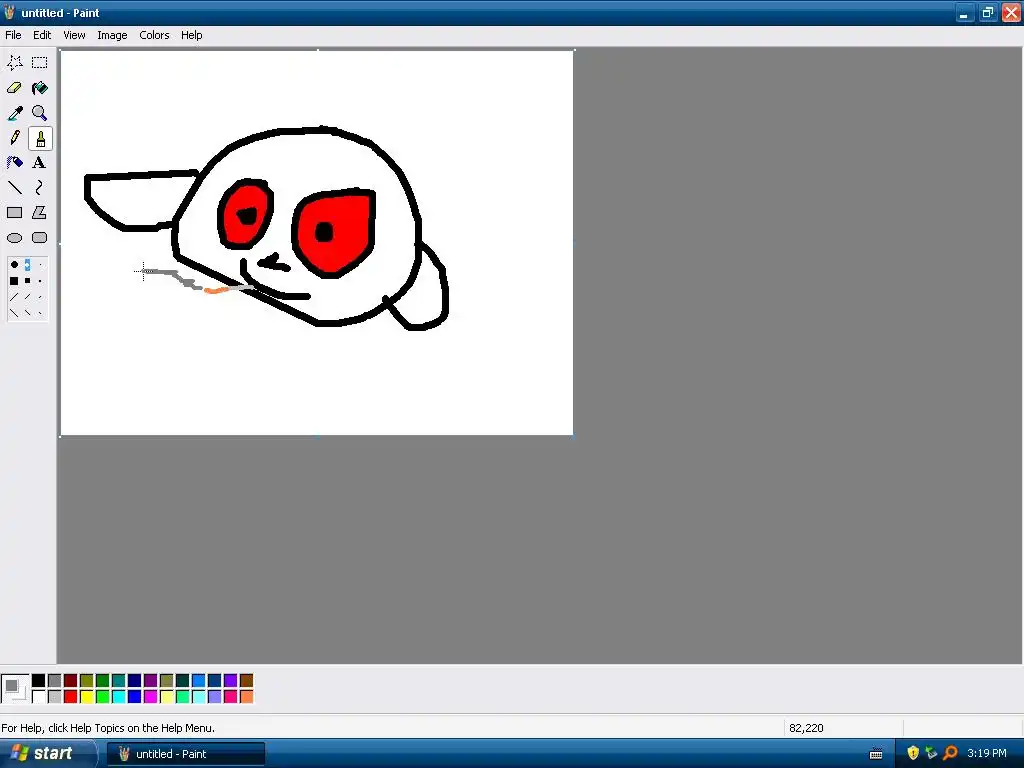Screen dimensions: 1024x768
Task: Choose the bright yellow swatch
Action: (x=87, y=697)
